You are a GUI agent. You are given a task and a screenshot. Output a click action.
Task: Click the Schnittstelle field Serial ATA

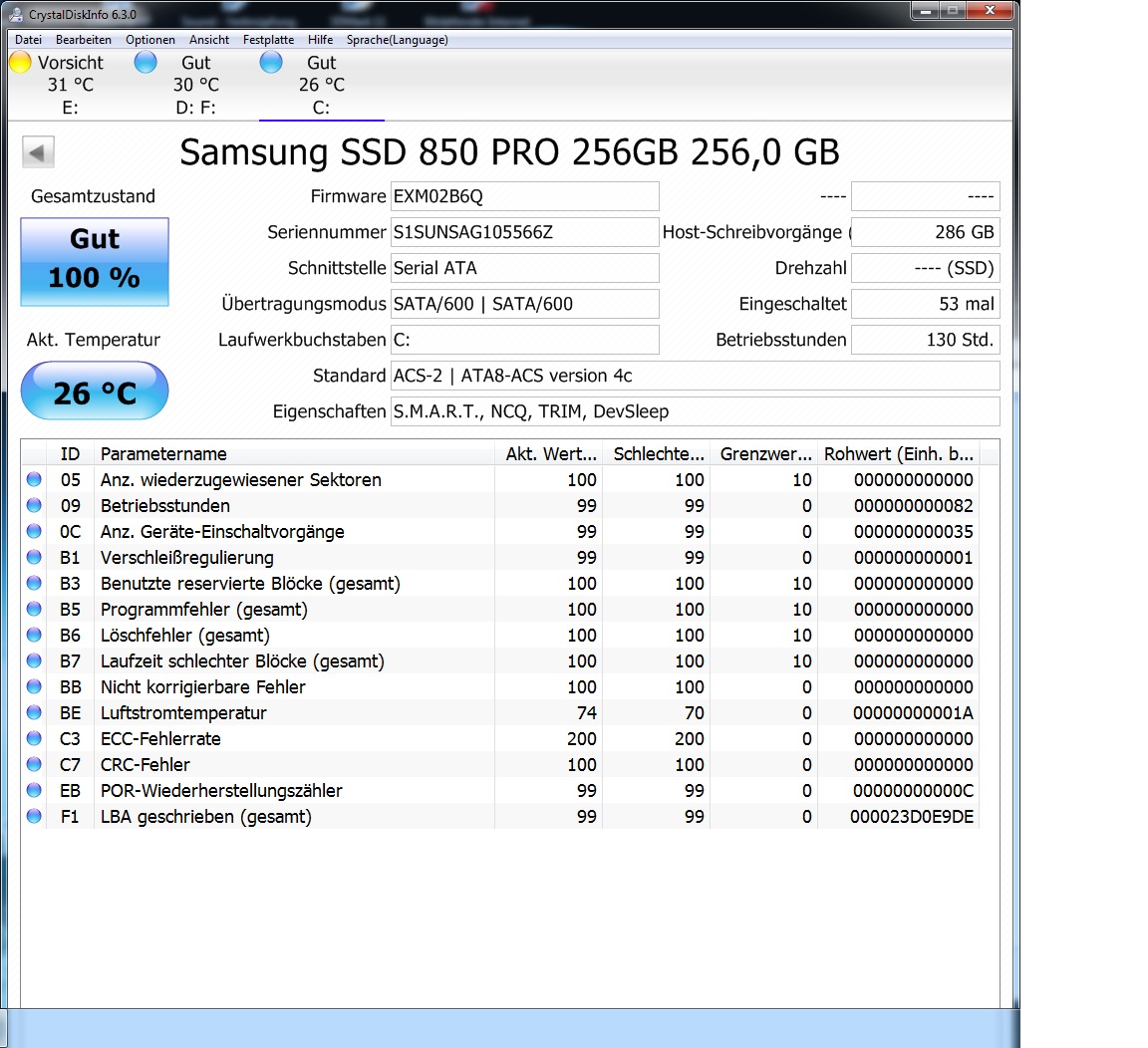pos(525,268)
